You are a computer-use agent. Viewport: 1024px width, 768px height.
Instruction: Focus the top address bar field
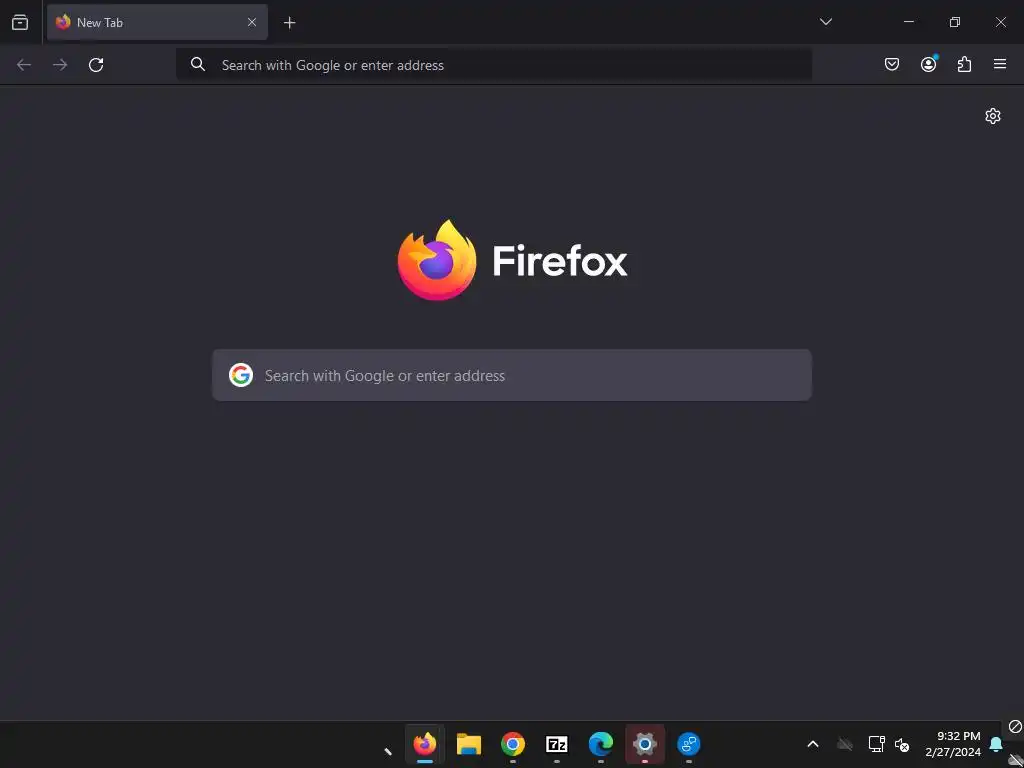[x=494, y=65]
